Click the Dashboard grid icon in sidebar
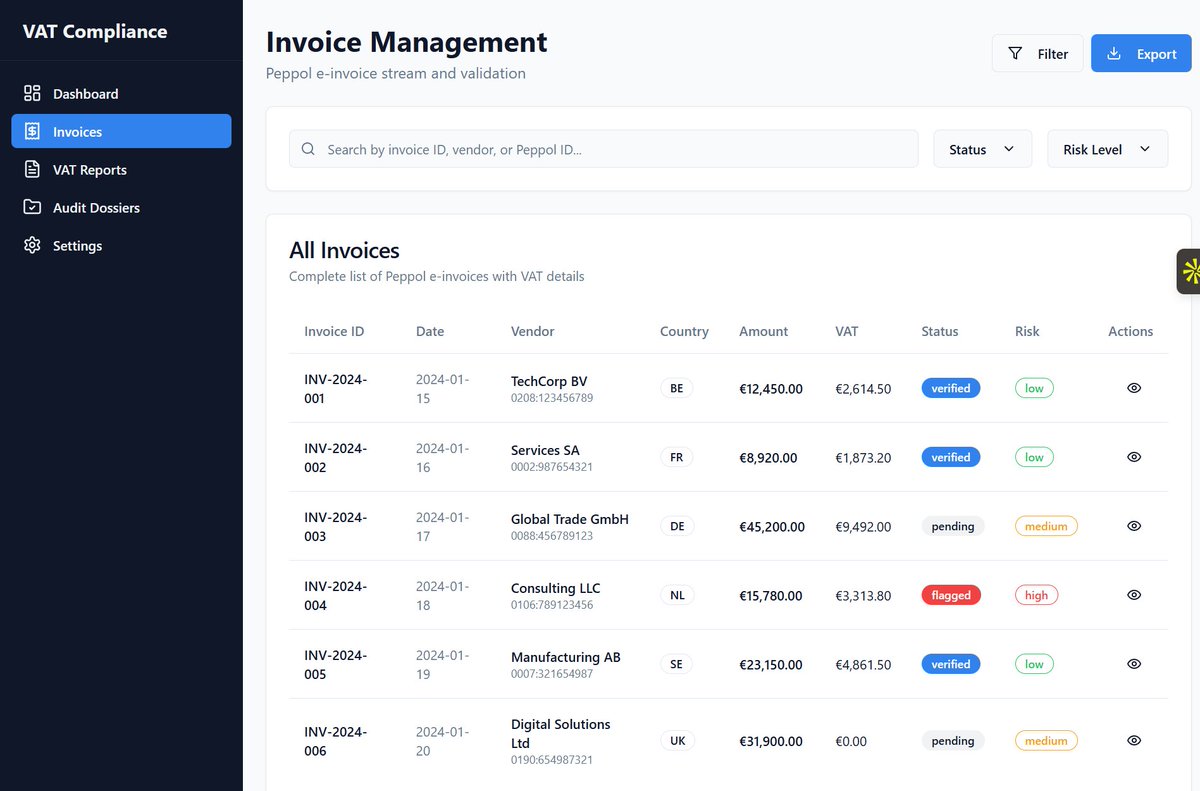This screenshot has height=791, width=1200. (32, 93)
